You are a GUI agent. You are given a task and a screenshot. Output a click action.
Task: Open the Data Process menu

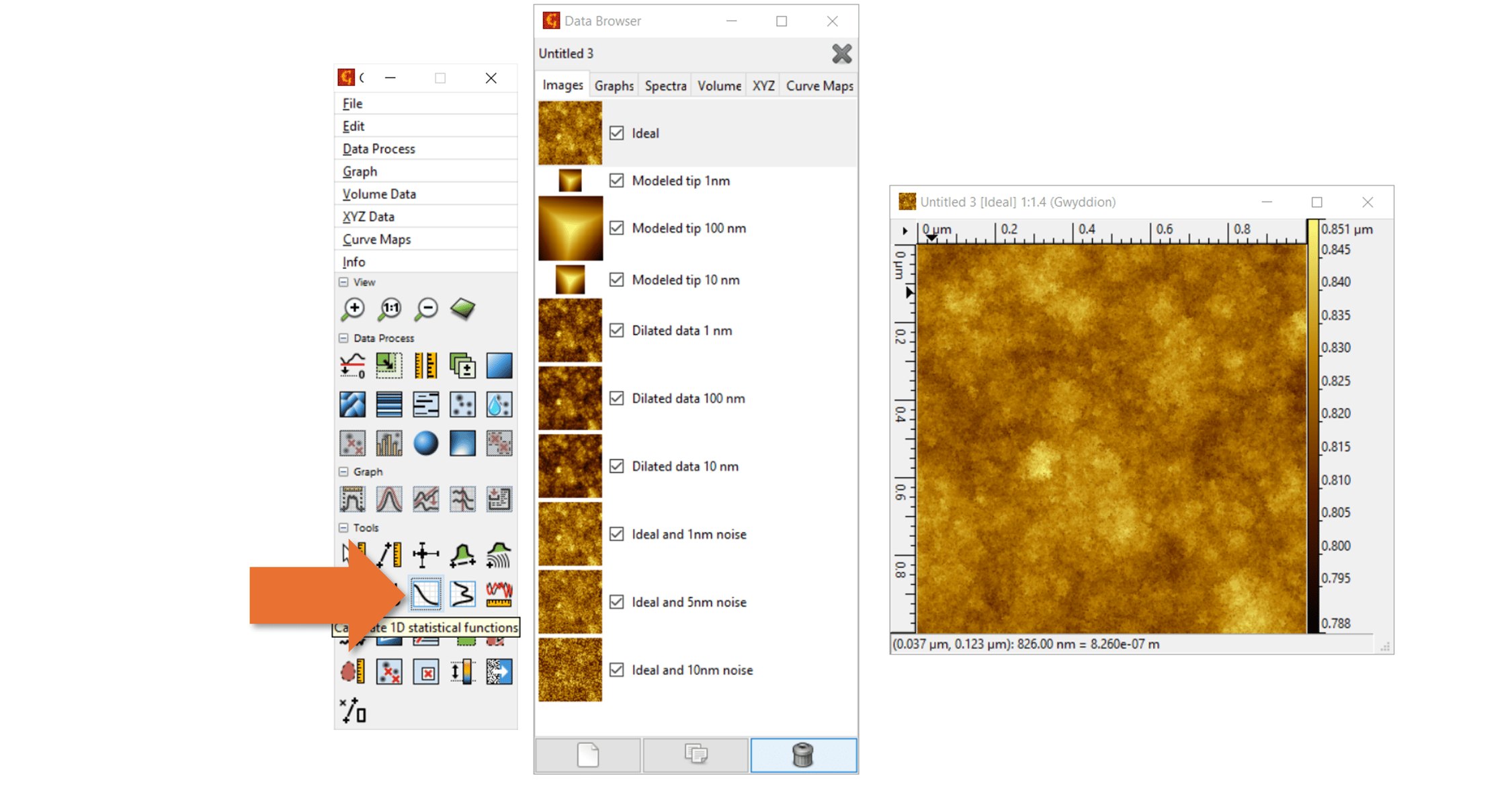[x=379, y=149]
